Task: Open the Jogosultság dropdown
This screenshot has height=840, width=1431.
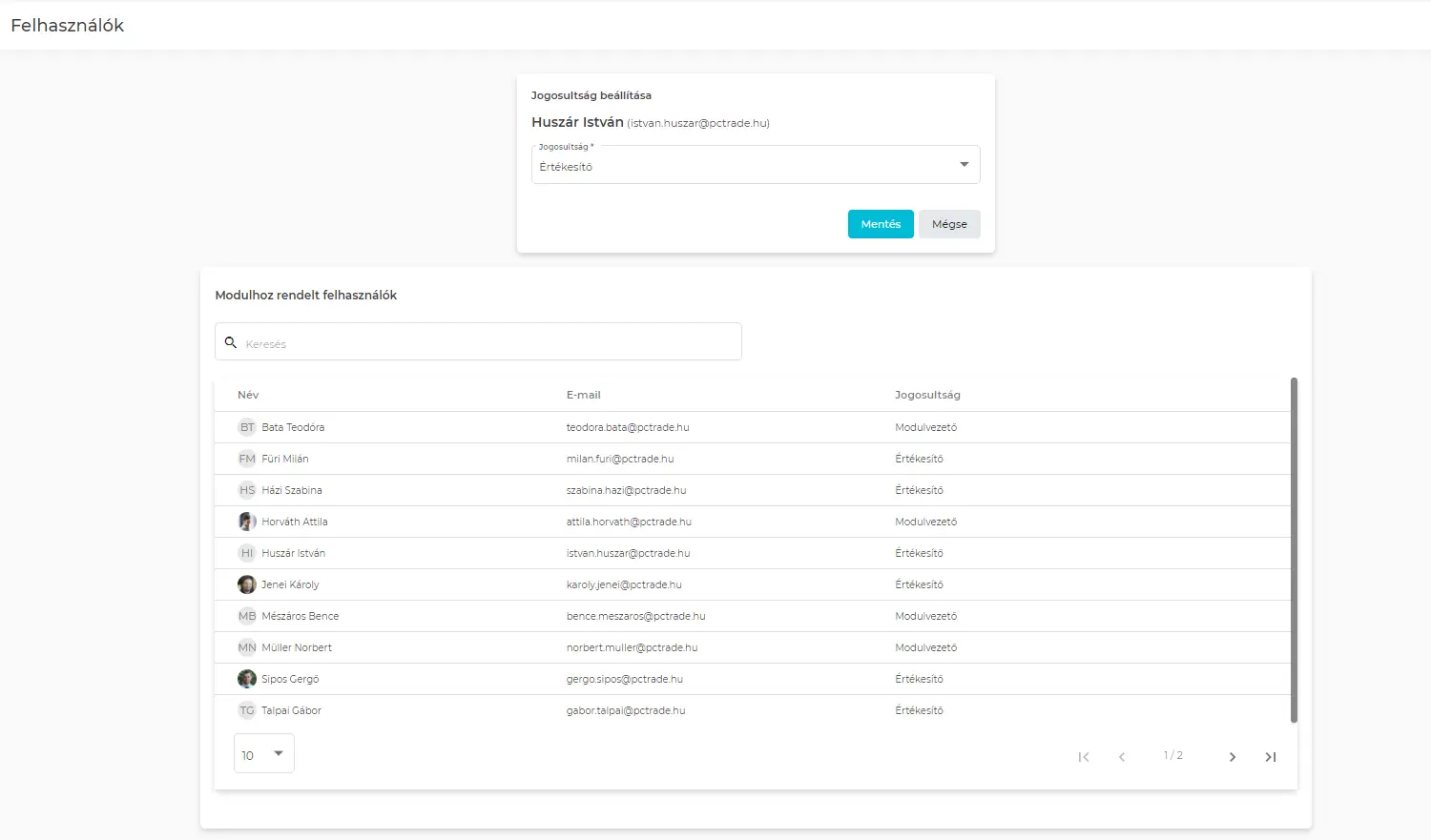Action: [744, 166]
